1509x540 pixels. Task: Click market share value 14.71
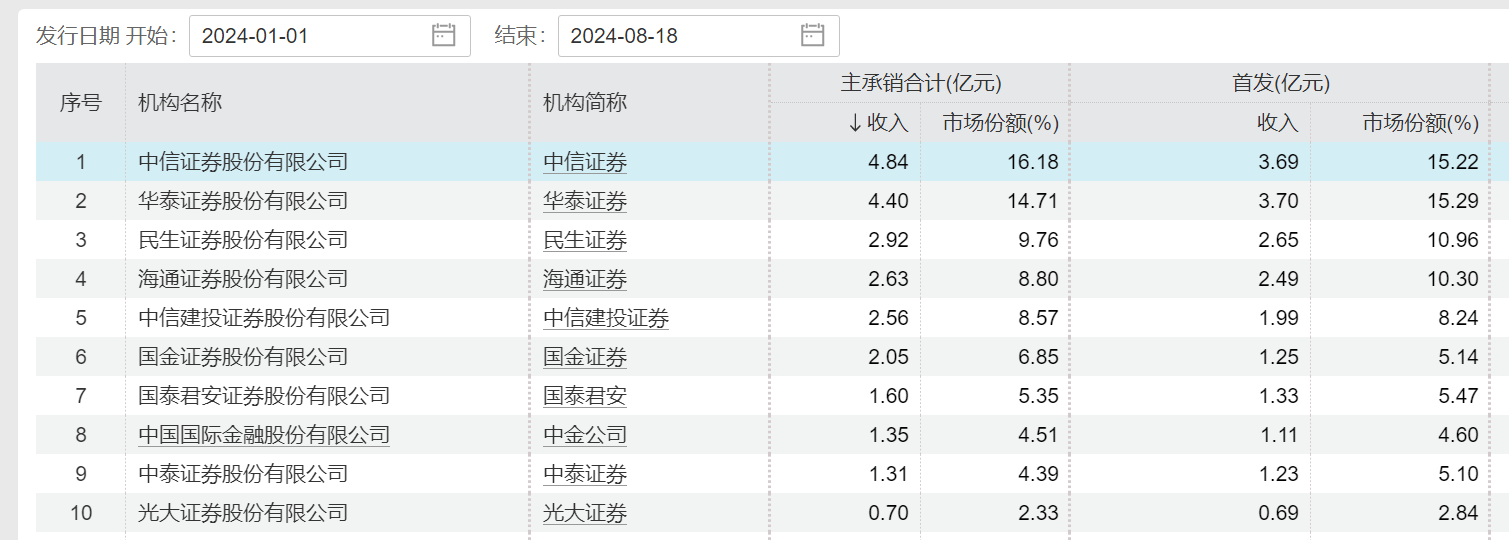pyautogui.click(x=1031, y=201)
